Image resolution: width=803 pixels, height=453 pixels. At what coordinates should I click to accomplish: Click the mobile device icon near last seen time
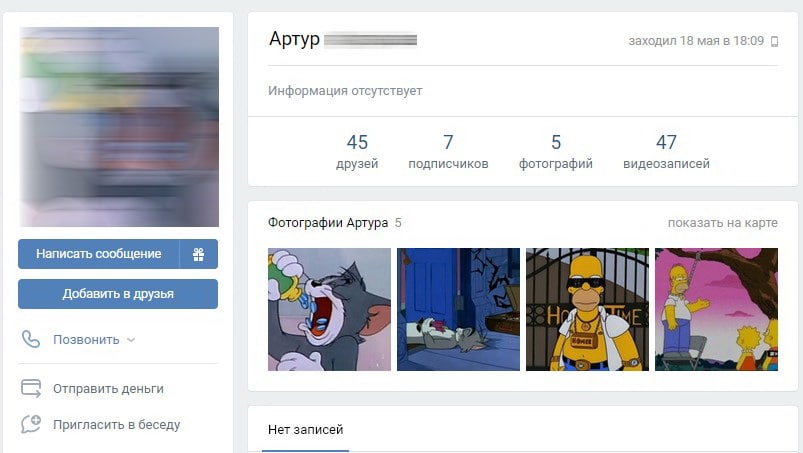click(x=774, y=41)
